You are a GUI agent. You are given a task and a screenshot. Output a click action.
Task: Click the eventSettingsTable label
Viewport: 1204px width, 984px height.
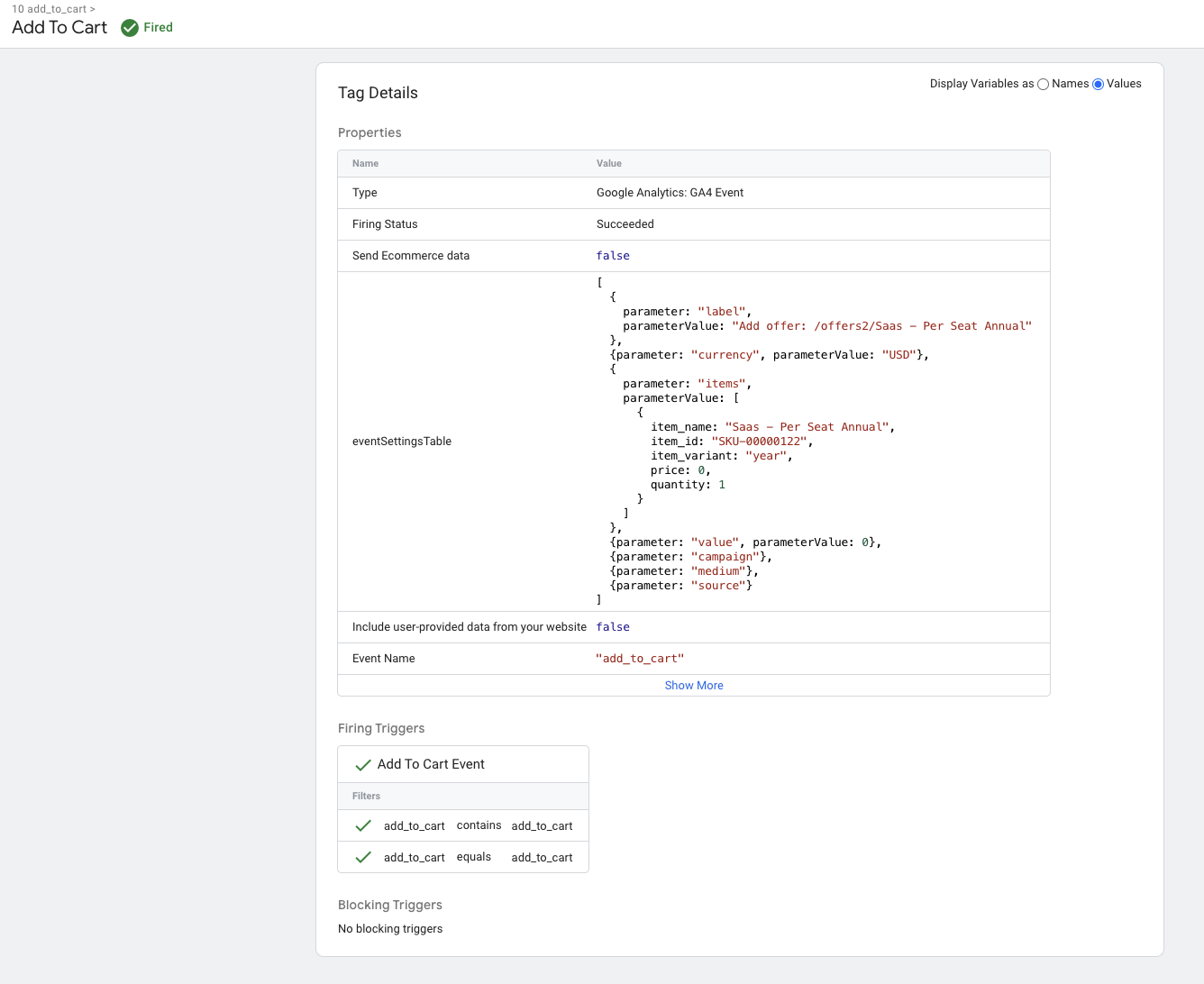click(x=402, y=442)
